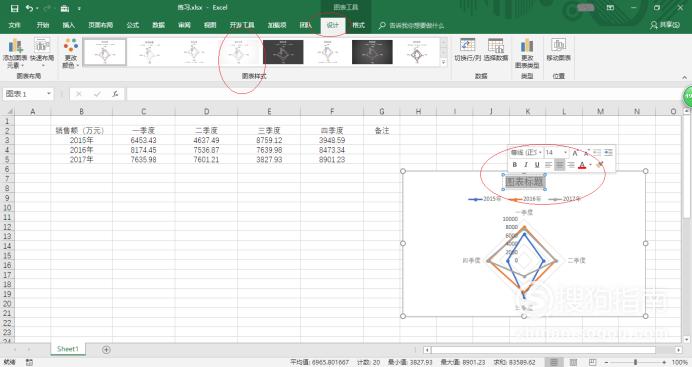Center title text in mini toolbar
692x367 pixels.
coord(560,165)
